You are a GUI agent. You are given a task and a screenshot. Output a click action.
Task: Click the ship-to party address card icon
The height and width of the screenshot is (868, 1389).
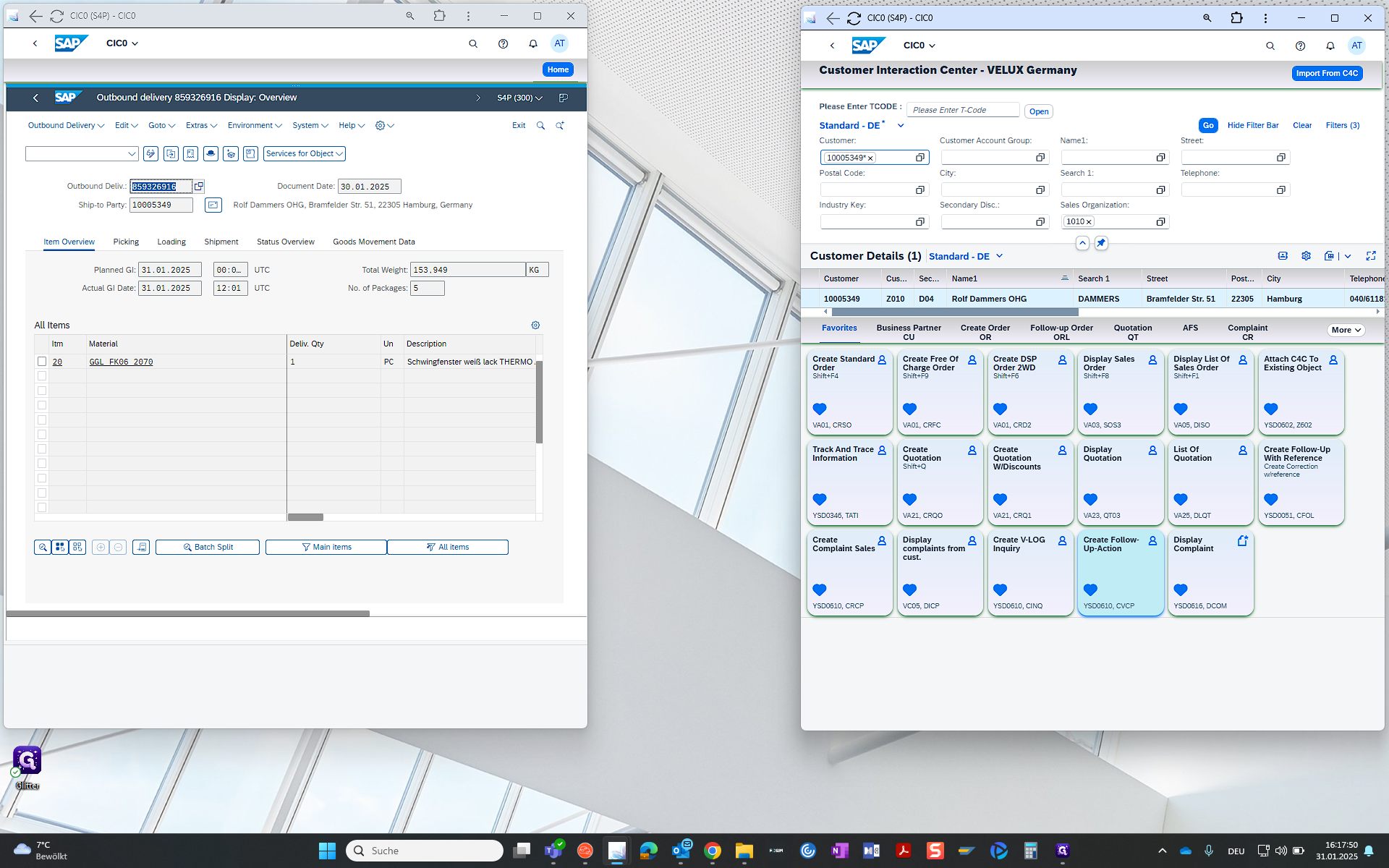coord(213,205)
